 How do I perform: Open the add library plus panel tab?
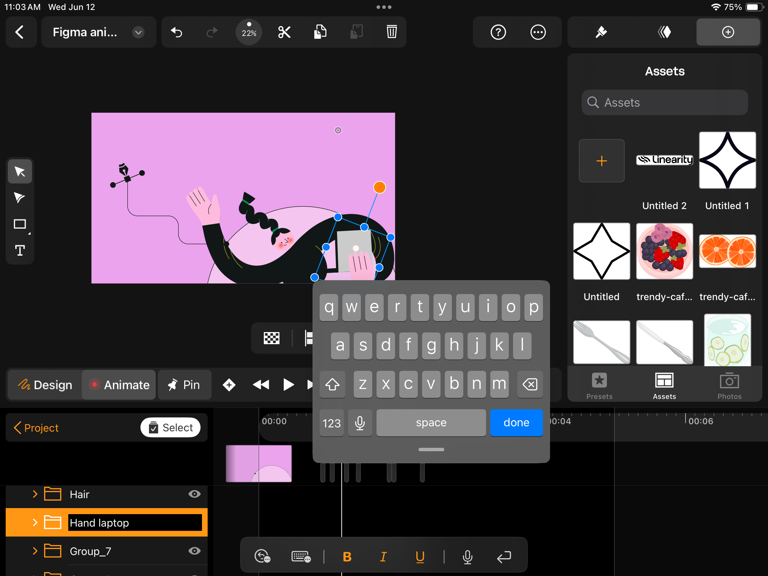click(728, 32)
